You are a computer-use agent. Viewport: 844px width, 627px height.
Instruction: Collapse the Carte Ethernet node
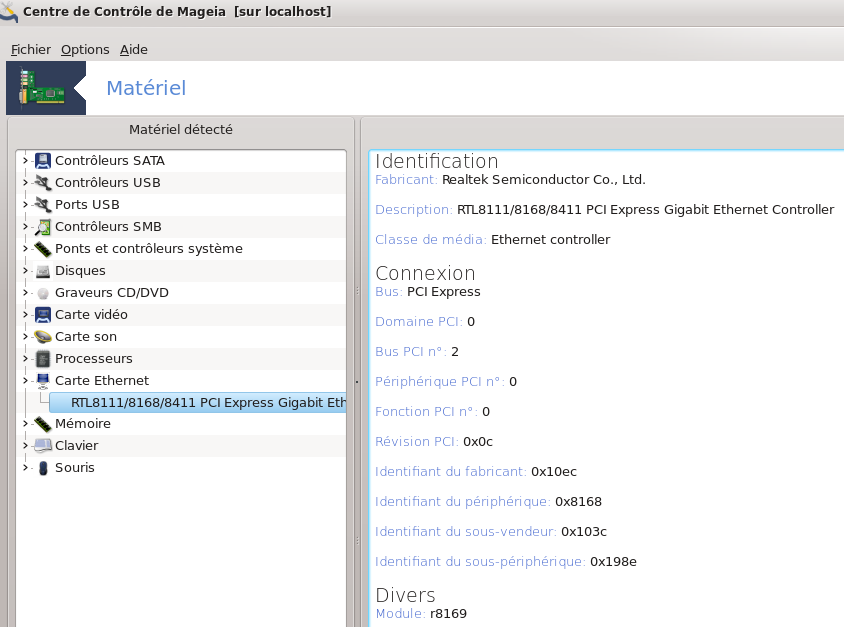[x=25, y=381]
